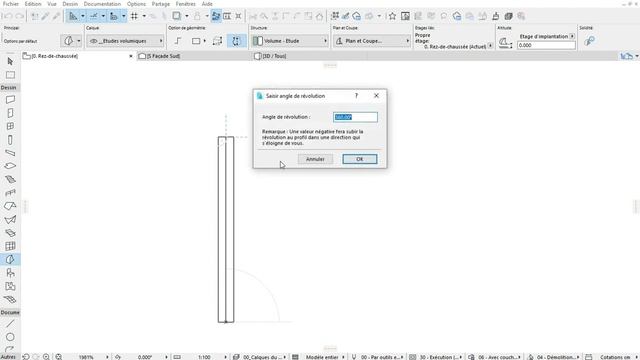Select the active Morph tool

pyautogui.click(x=10, y=260)
